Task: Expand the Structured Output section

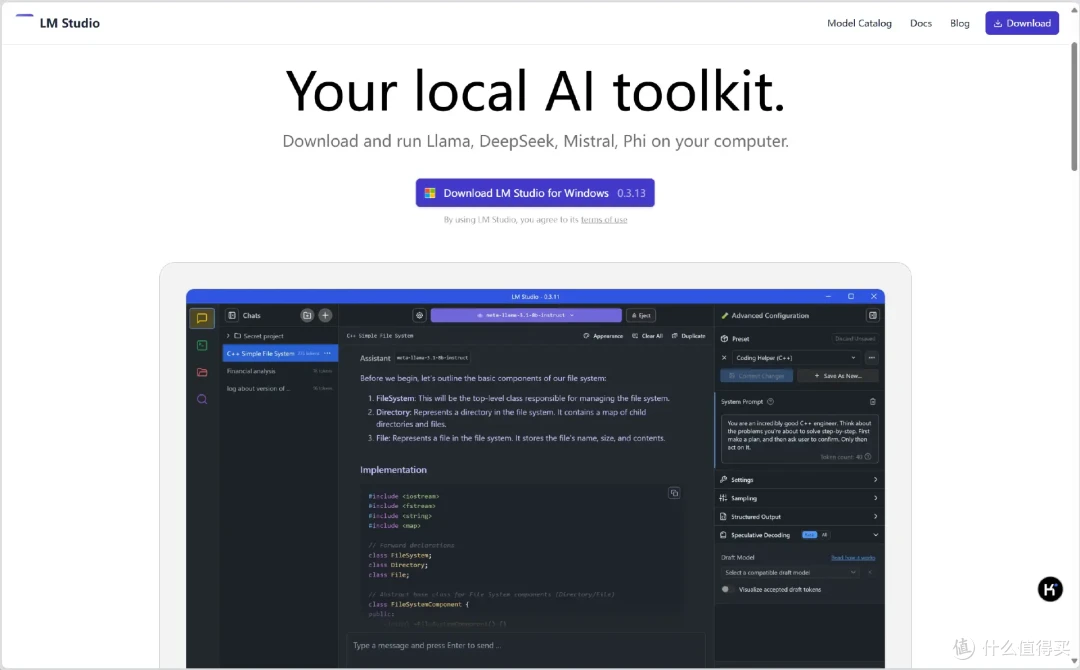Action: tap(799, 516)
